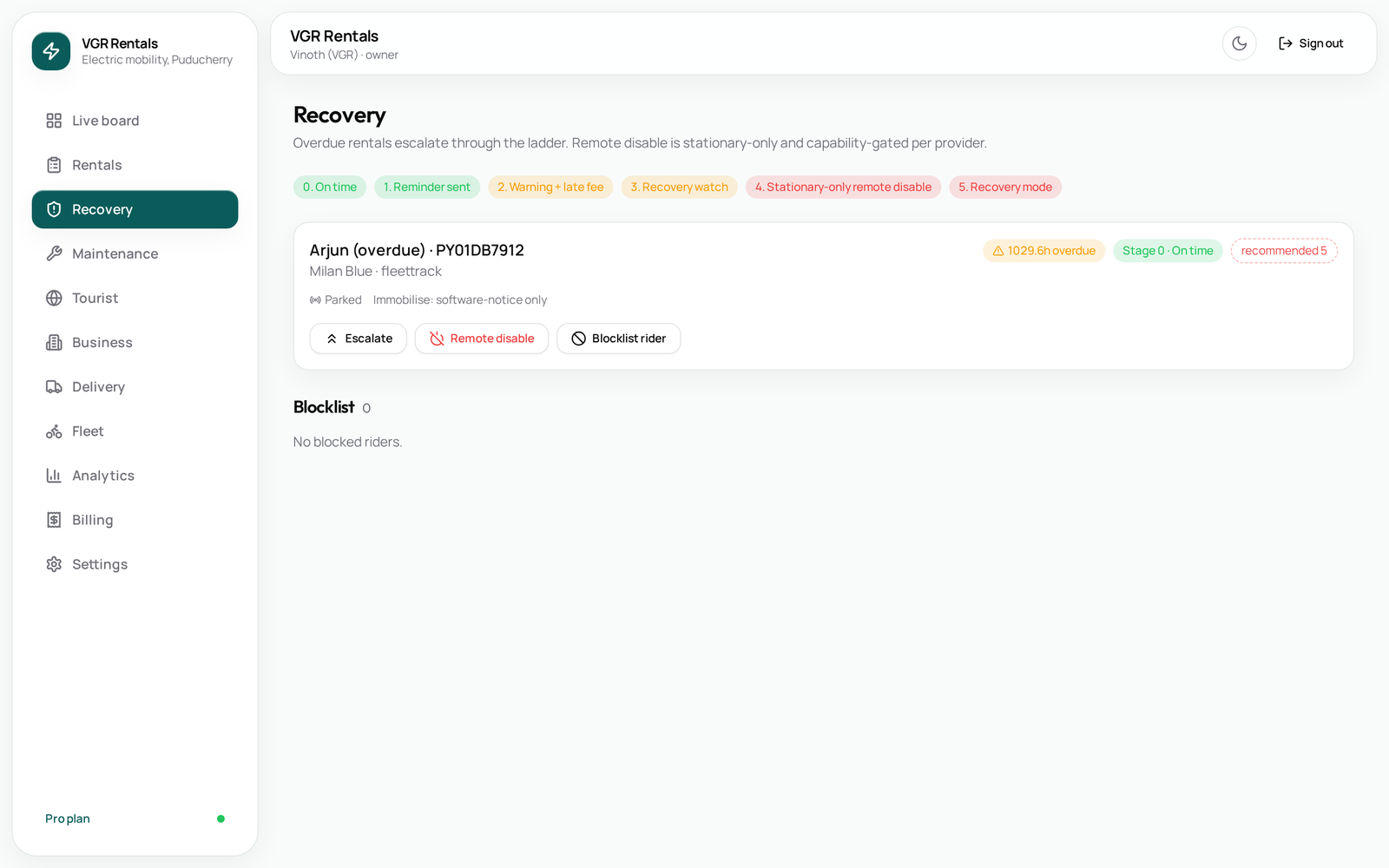The height and width of the screenshot is (868, 1389).
Task: Click the green Pro plan status dot
Action: (x=221, y=819)
